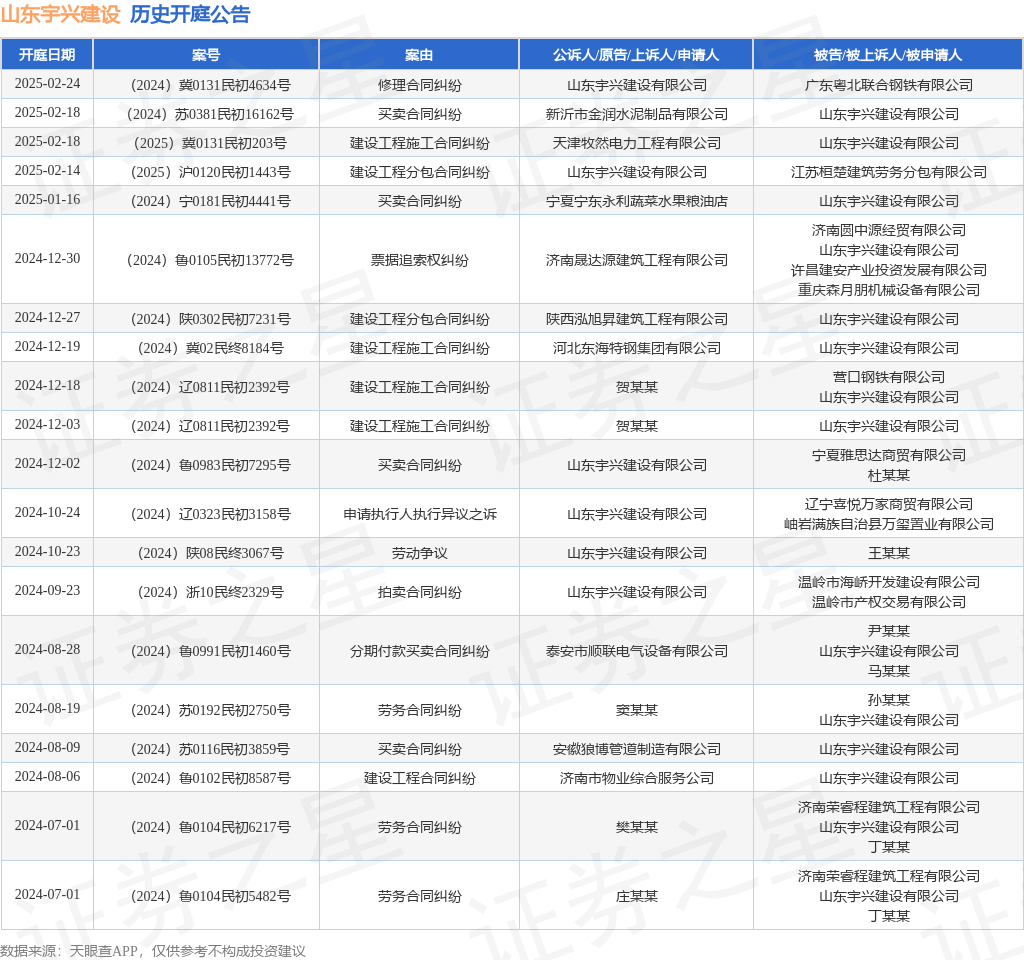Click plaintiff 泰安市顺联电气设备有限公司

637,652
